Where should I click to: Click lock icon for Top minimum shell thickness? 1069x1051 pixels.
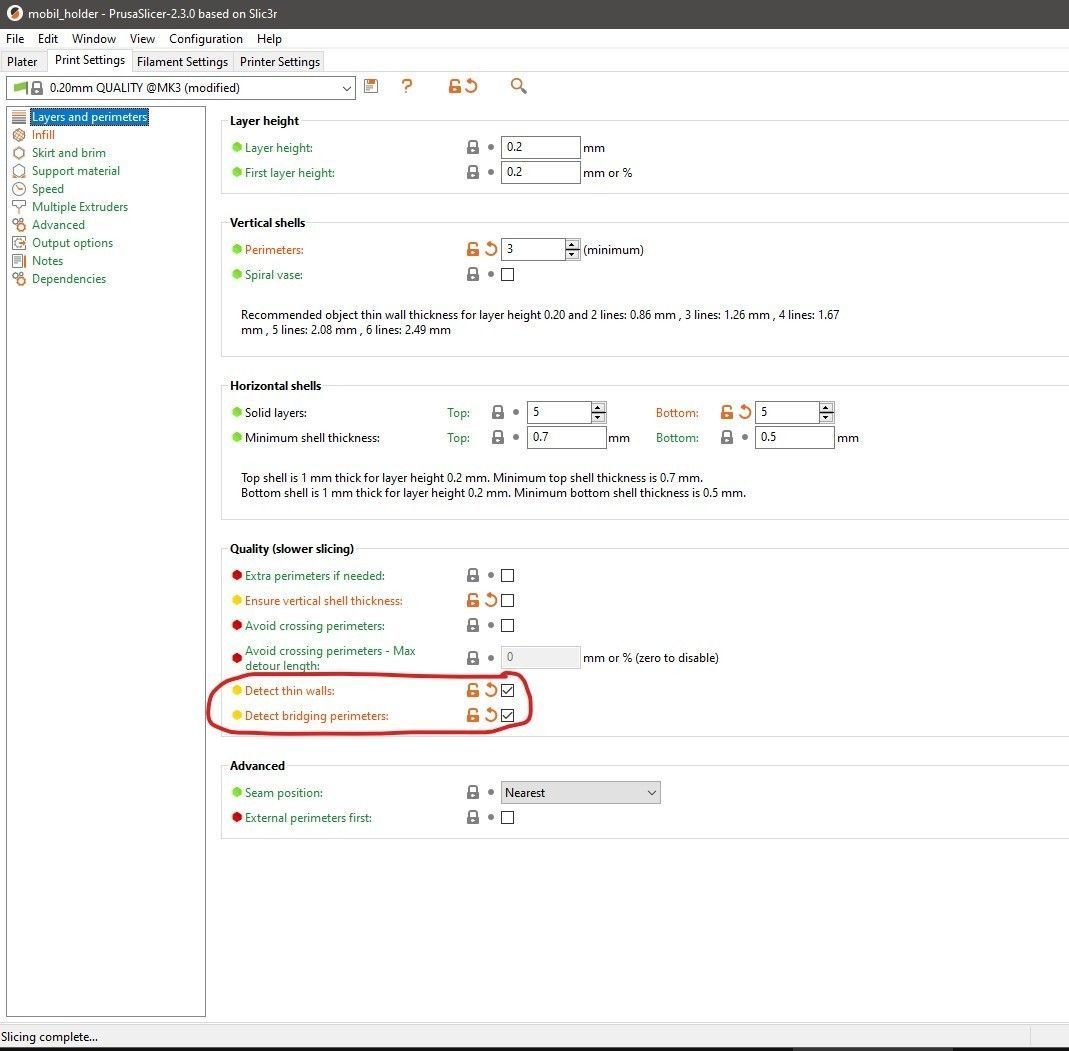[x=498, y=438]
